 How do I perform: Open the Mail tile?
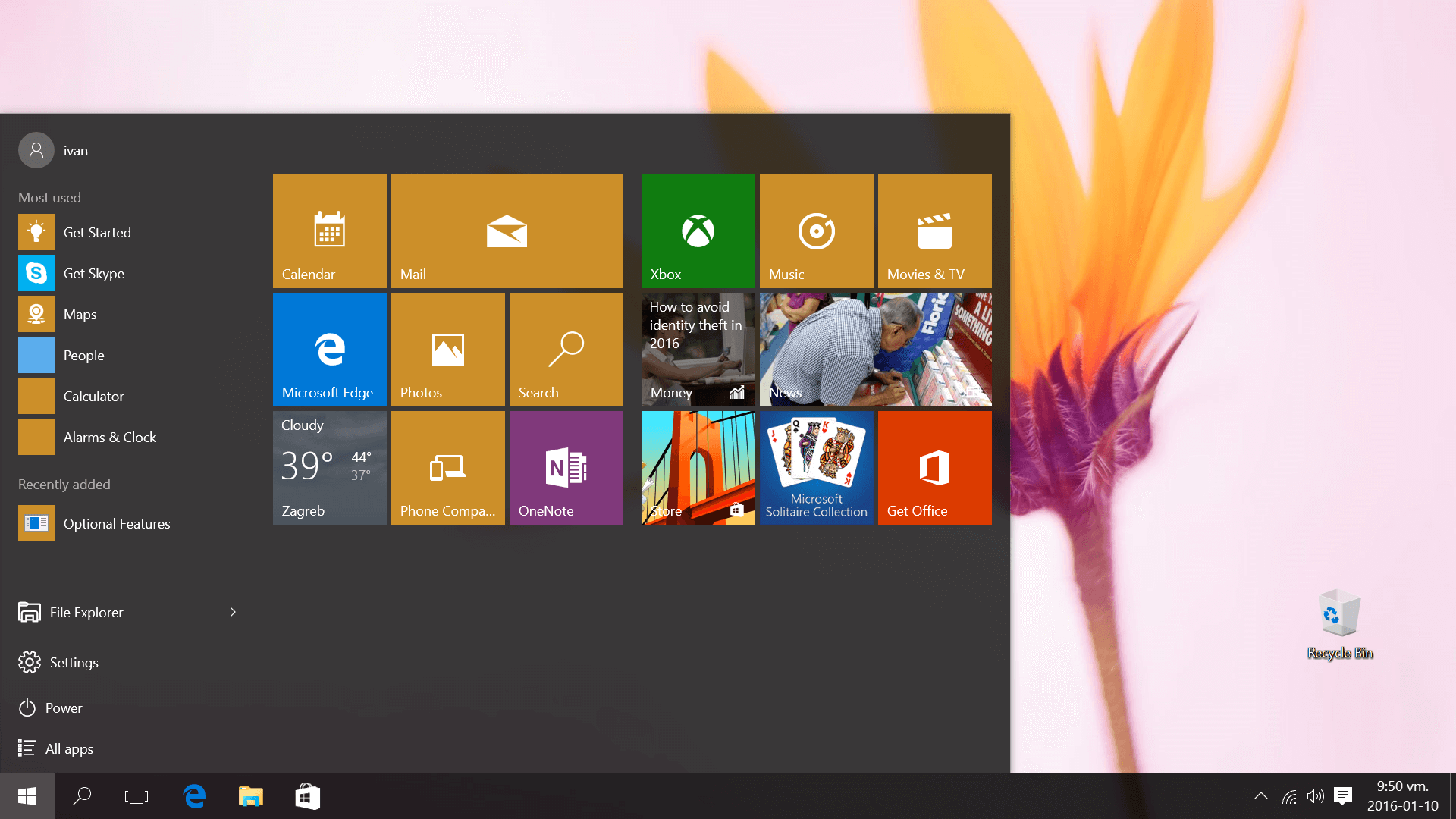tap(507, 231)
